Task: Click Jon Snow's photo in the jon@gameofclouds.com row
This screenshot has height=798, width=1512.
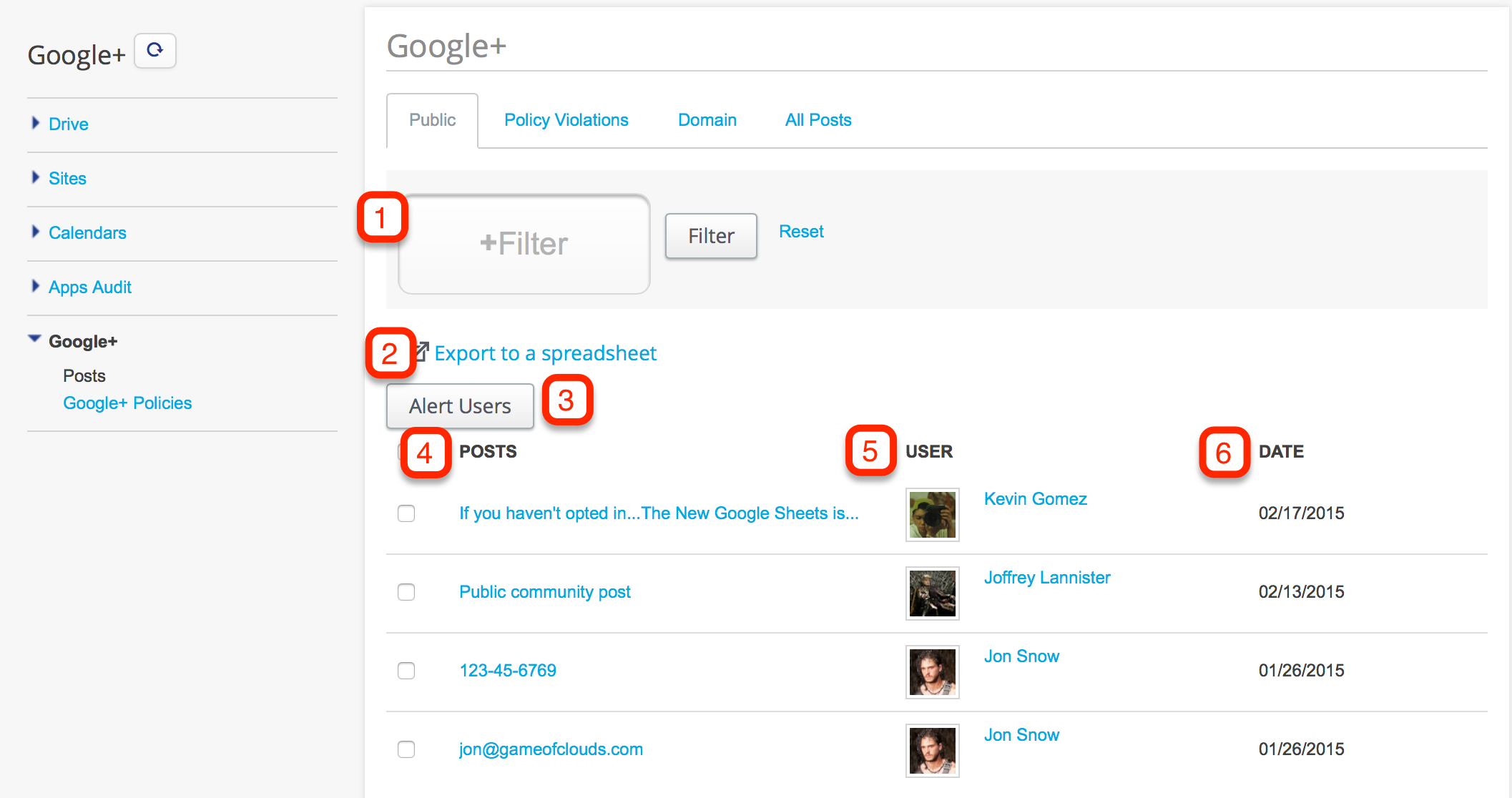Action: [933, 751]
